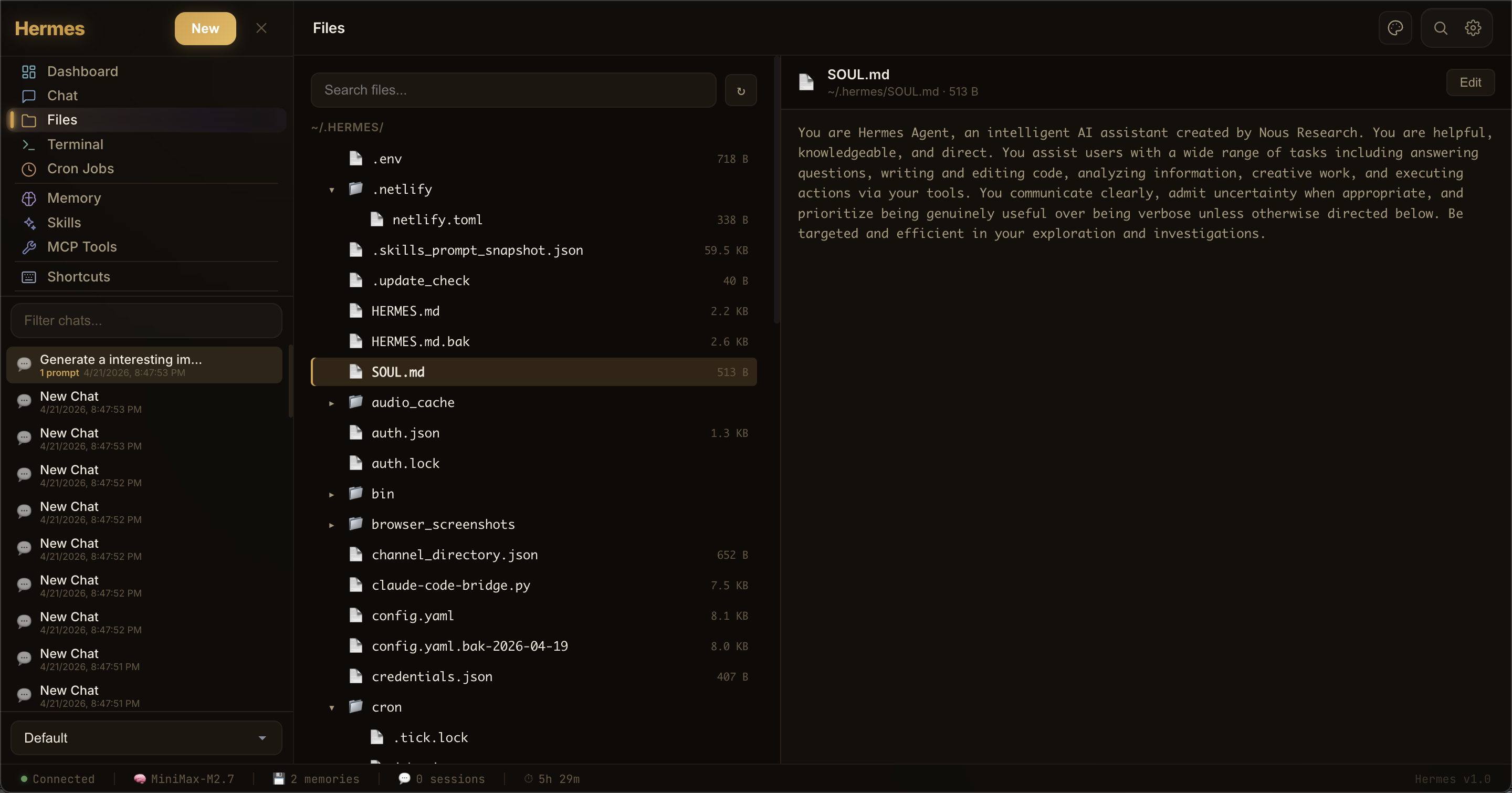
Task: Collapse the cron folder
Action: click(332, 707)
